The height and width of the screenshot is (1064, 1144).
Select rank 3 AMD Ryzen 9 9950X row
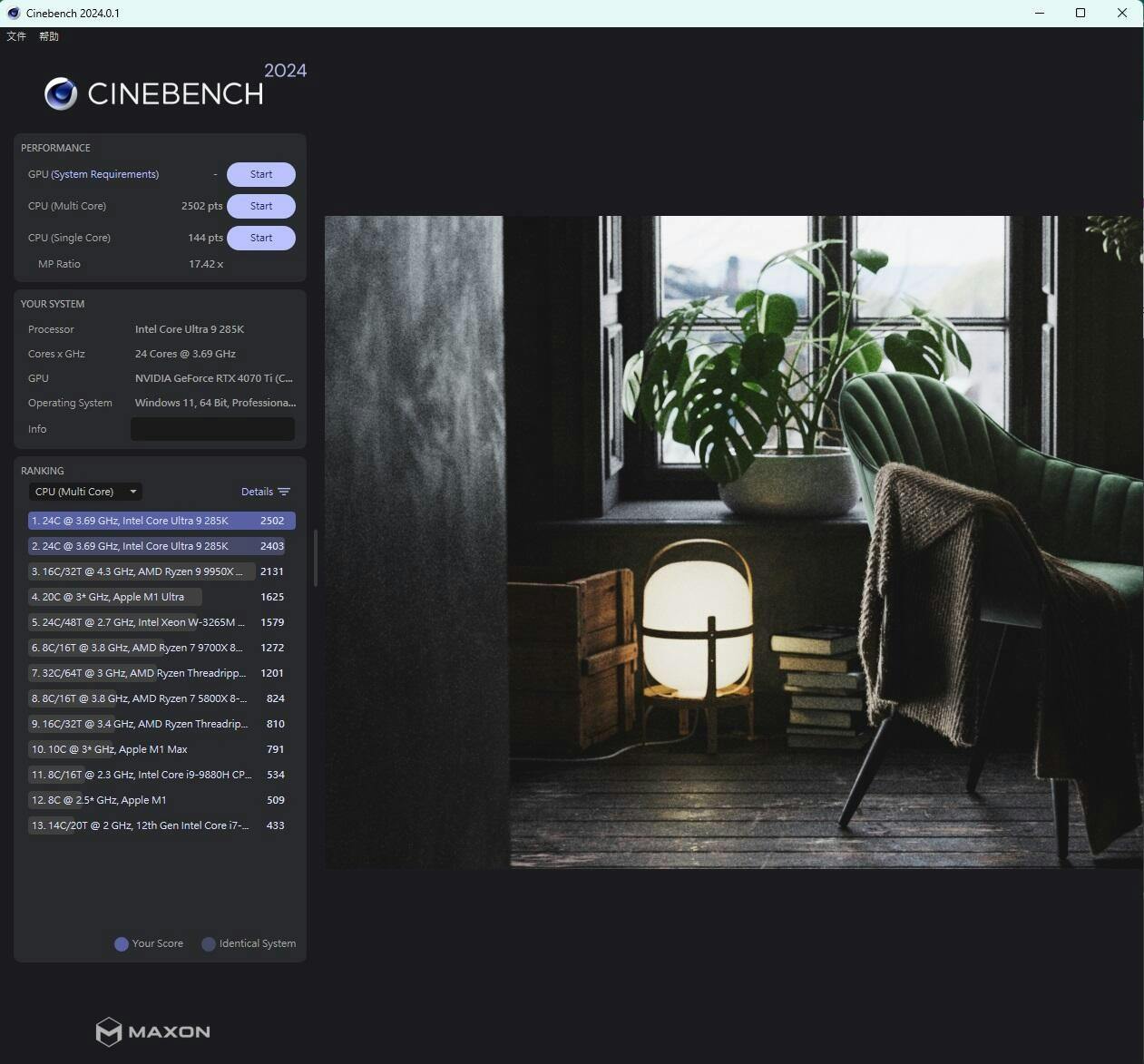pos(161,571)
